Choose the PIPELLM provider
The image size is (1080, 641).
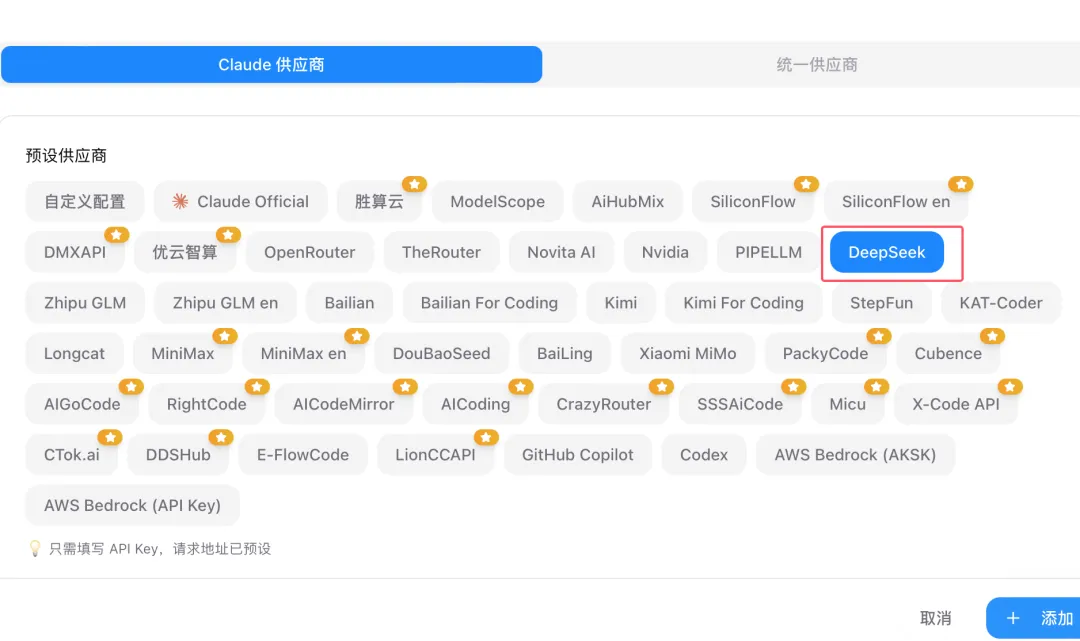point(769,252)
